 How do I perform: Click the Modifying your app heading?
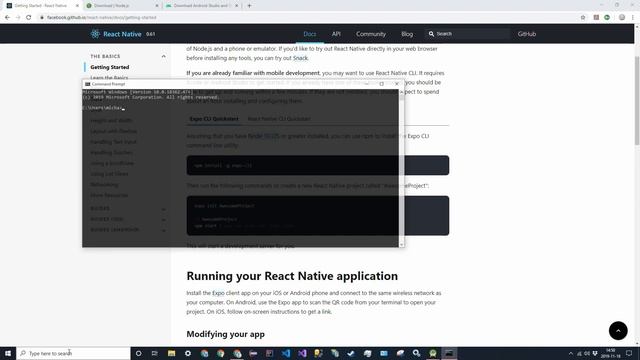[225, 334]
